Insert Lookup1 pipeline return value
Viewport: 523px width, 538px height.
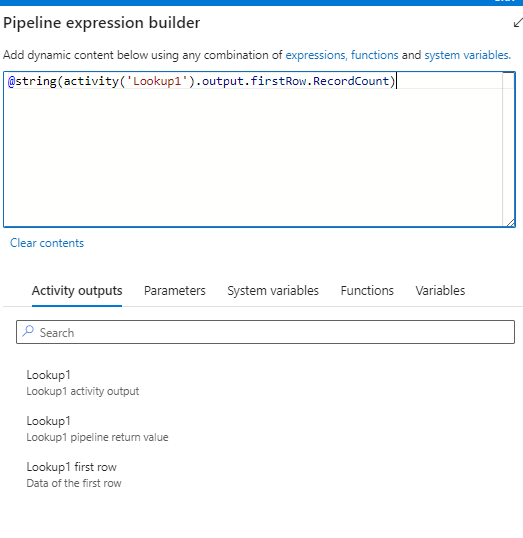pos(97,429)
